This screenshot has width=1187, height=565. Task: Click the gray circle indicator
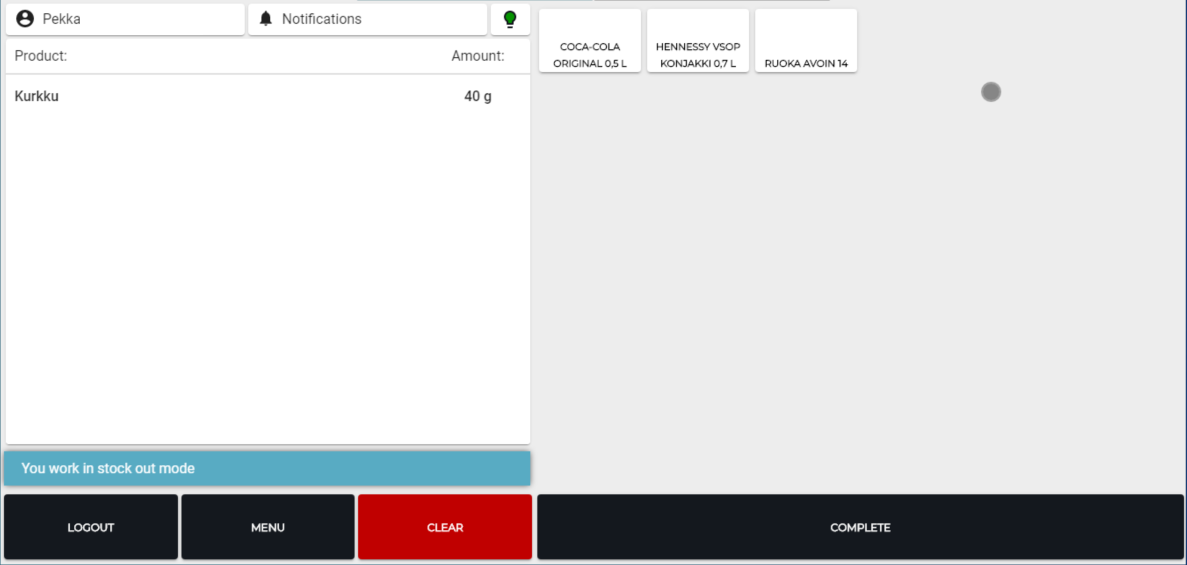coord(990,92)
